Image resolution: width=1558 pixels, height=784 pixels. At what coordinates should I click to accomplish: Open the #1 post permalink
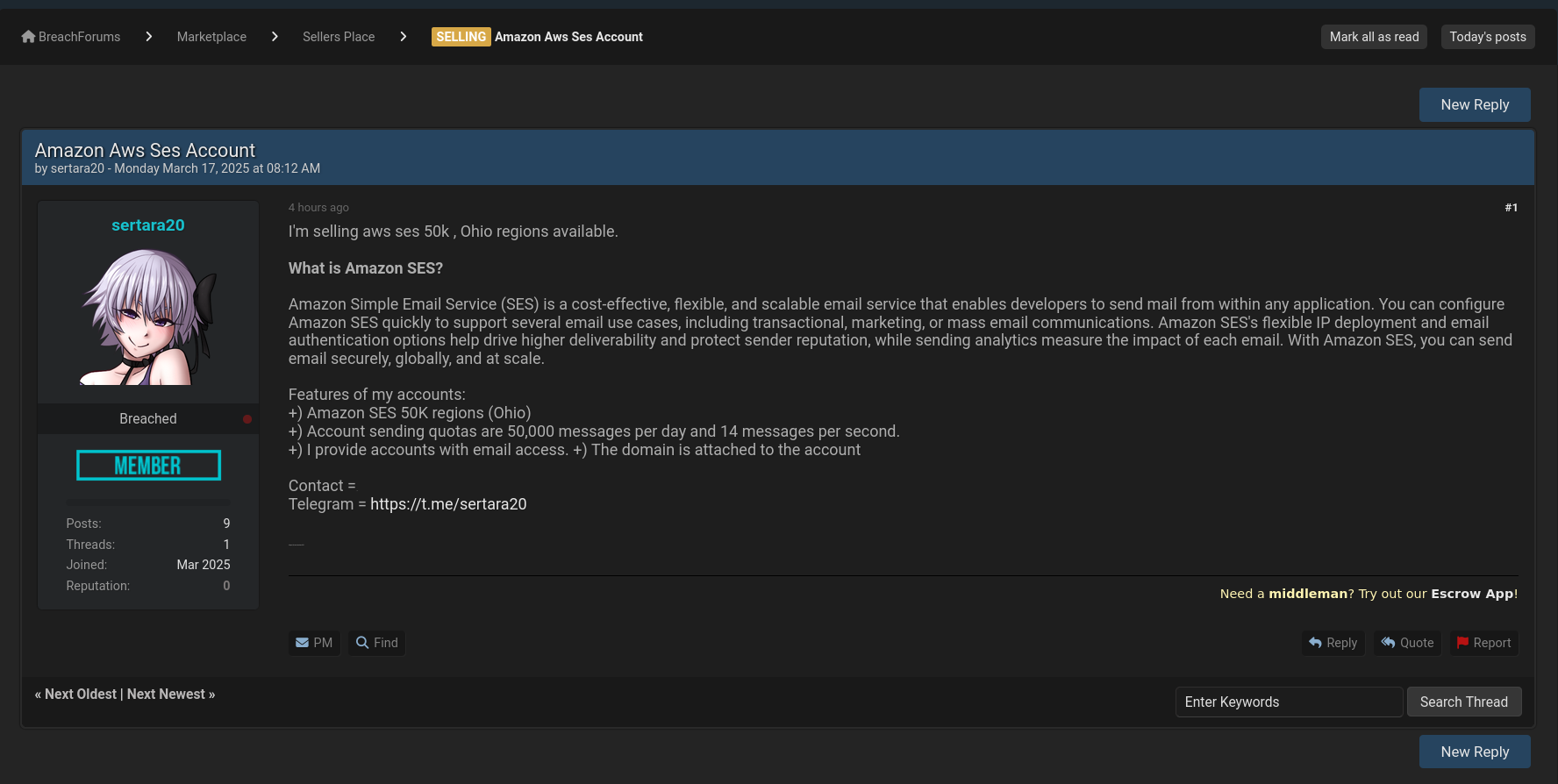pyautogui.click(x=1511, y=208)
